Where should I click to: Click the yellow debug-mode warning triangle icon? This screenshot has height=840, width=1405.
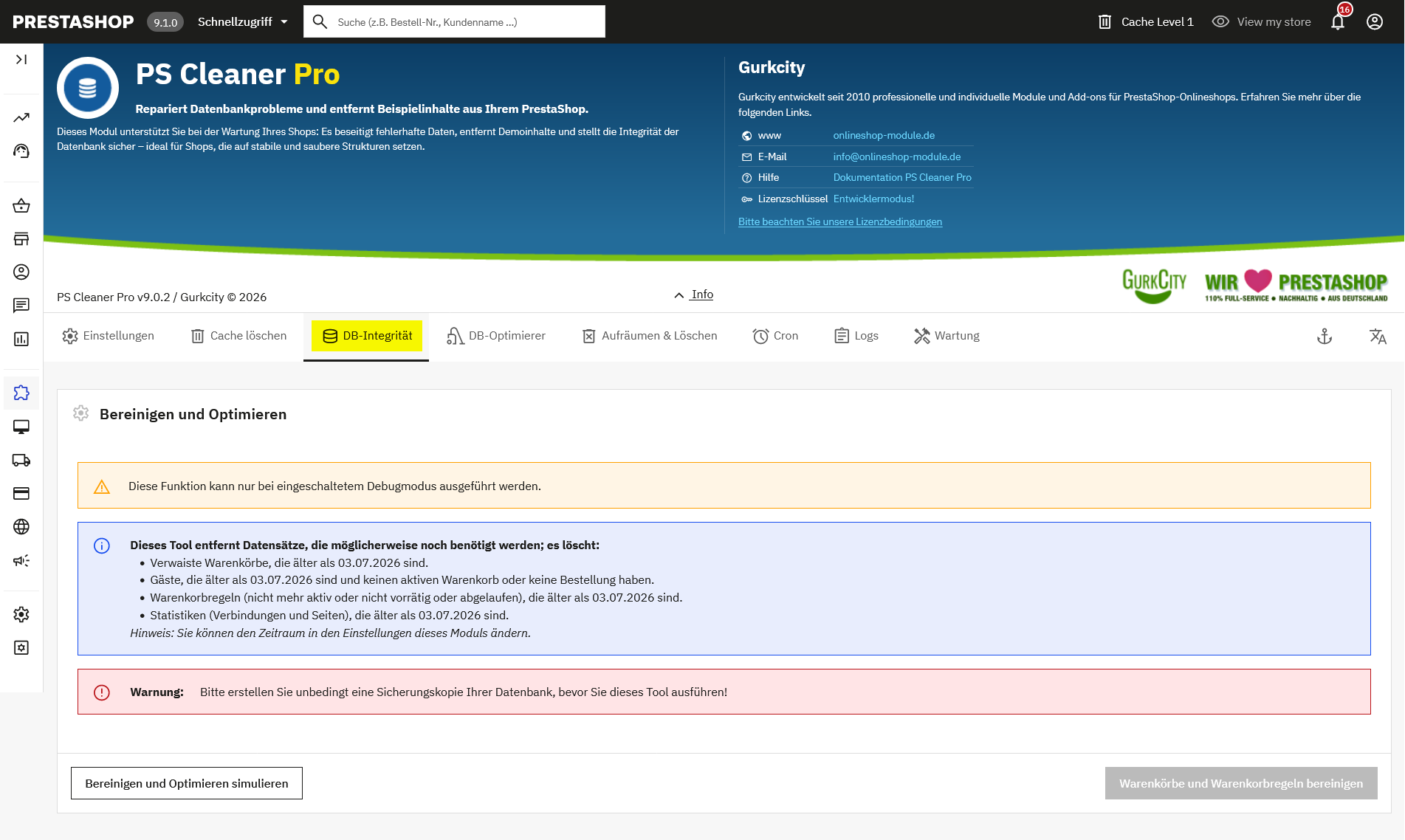[102, 486]
